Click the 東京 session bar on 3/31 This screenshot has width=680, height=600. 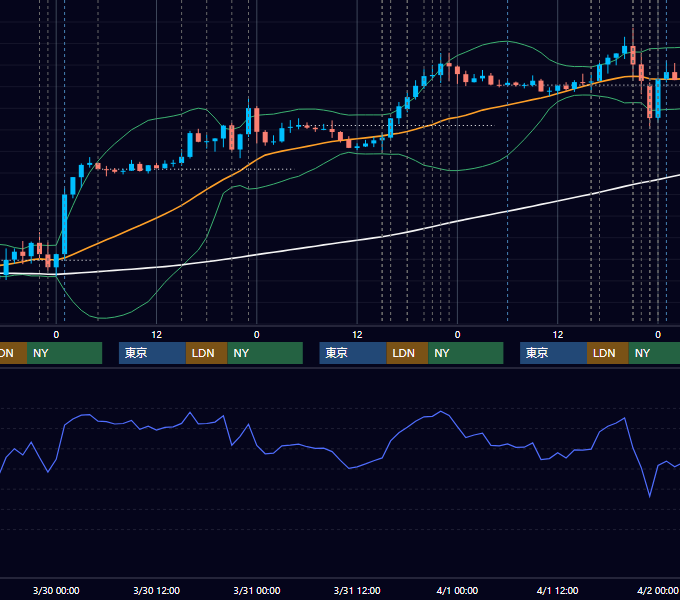(353, 353)
